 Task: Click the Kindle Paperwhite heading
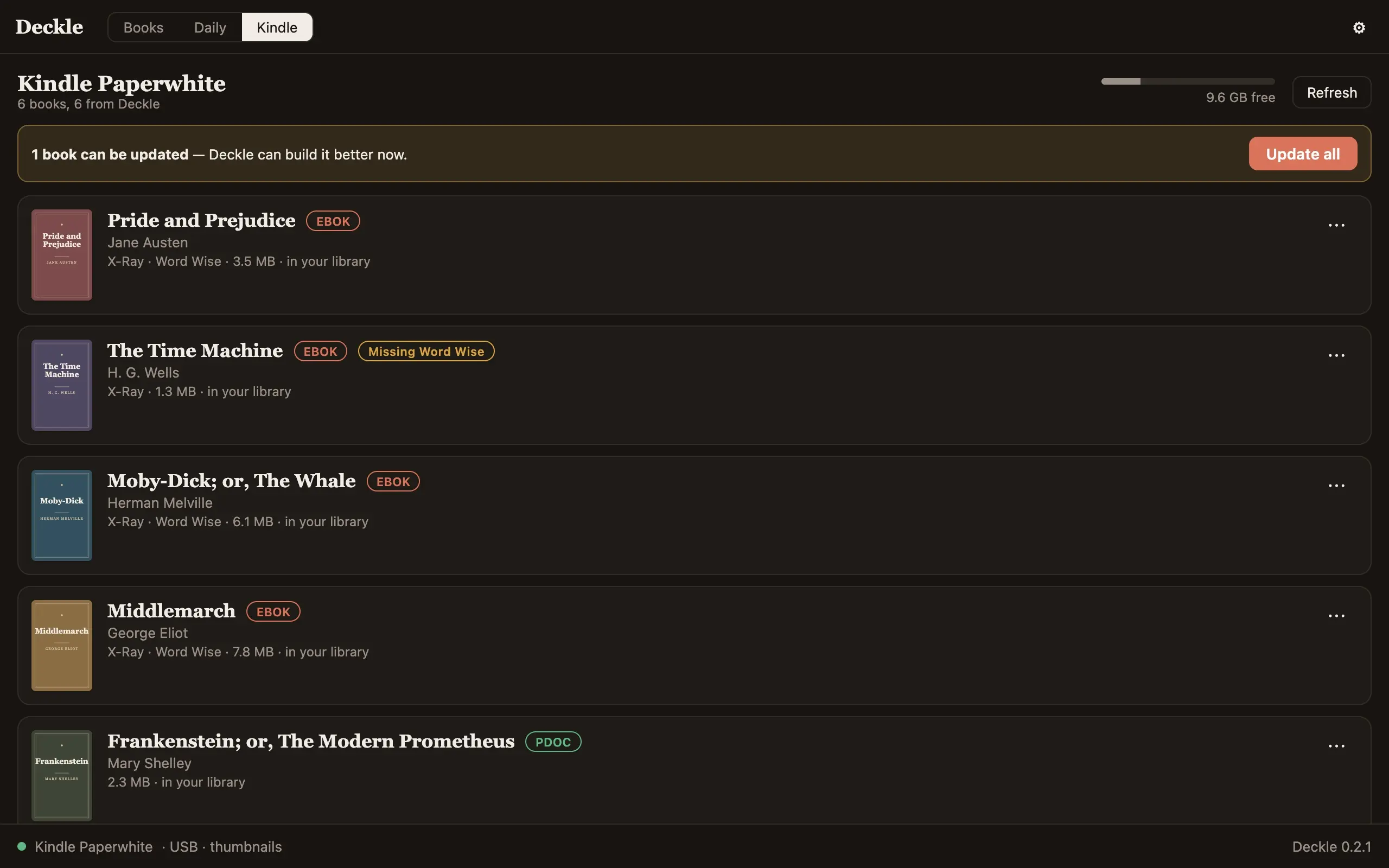coord(122,84)
